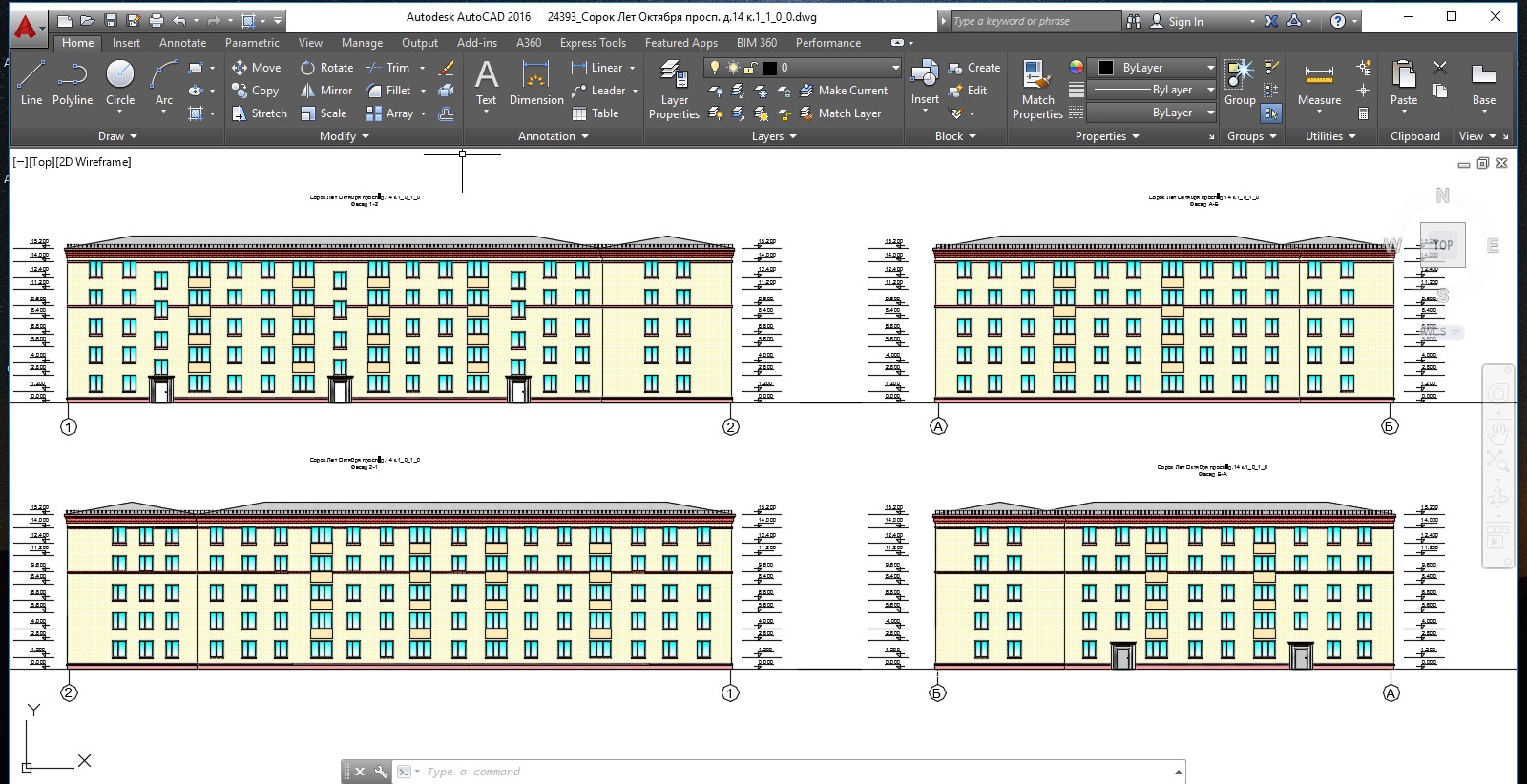Screen dimensions: 1527x784
Task: Toggle the layer freeze sun icon
Action: click(733, 68)
